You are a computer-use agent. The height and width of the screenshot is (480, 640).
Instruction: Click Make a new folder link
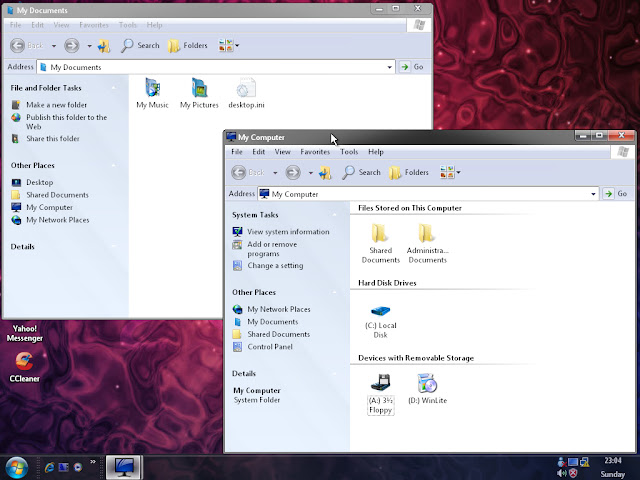(56, 105)
